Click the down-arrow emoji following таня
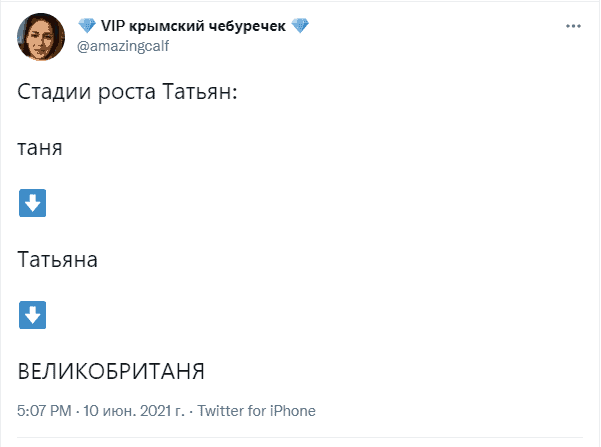The width and height of the screenshot is (601, 447). coord(33,203)
